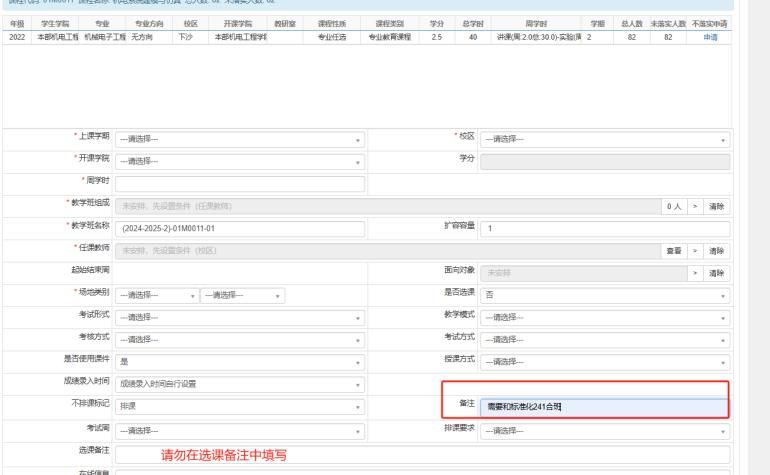This screenshot has width=770, height=475.
Task: Click the 教学班名称 text field
Action: point(240,228)
